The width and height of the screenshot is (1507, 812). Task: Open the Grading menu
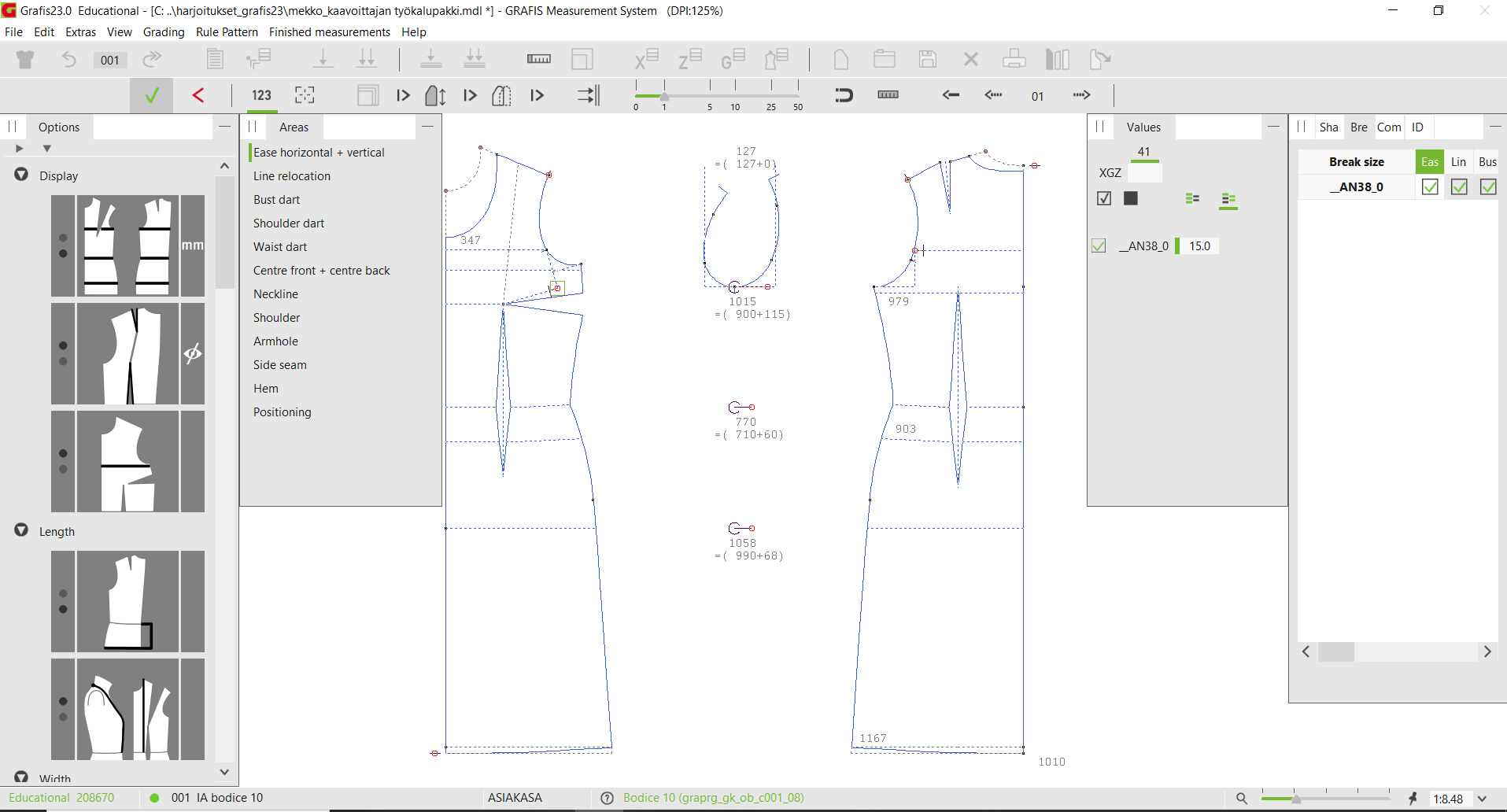point(164,32)
